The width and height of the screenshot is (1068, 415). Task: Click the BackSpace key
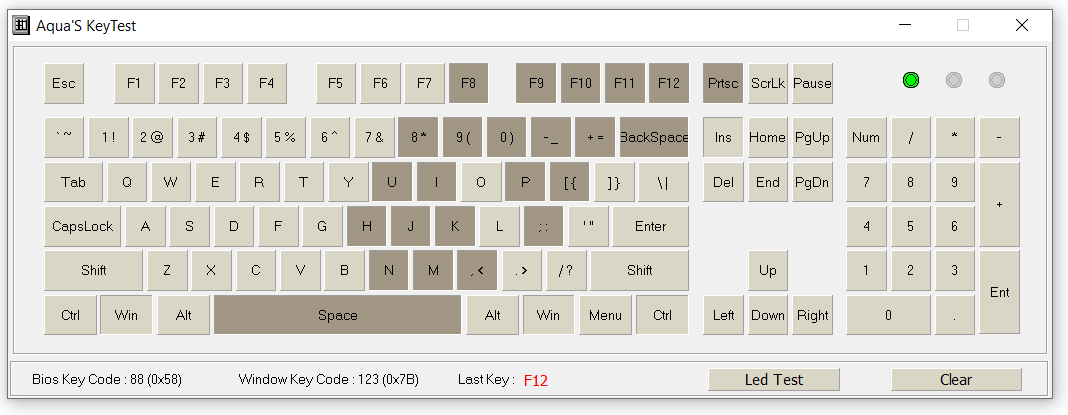[654, 137]
